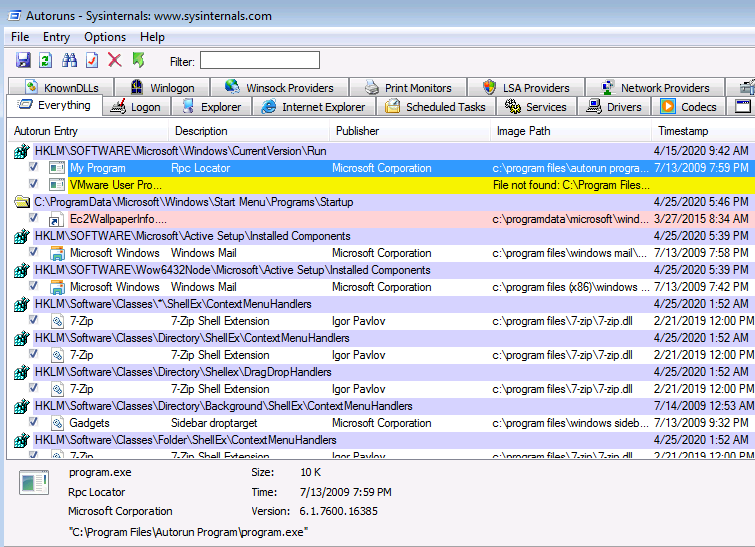Sort by the Publisher column header

tap(357, 131)
